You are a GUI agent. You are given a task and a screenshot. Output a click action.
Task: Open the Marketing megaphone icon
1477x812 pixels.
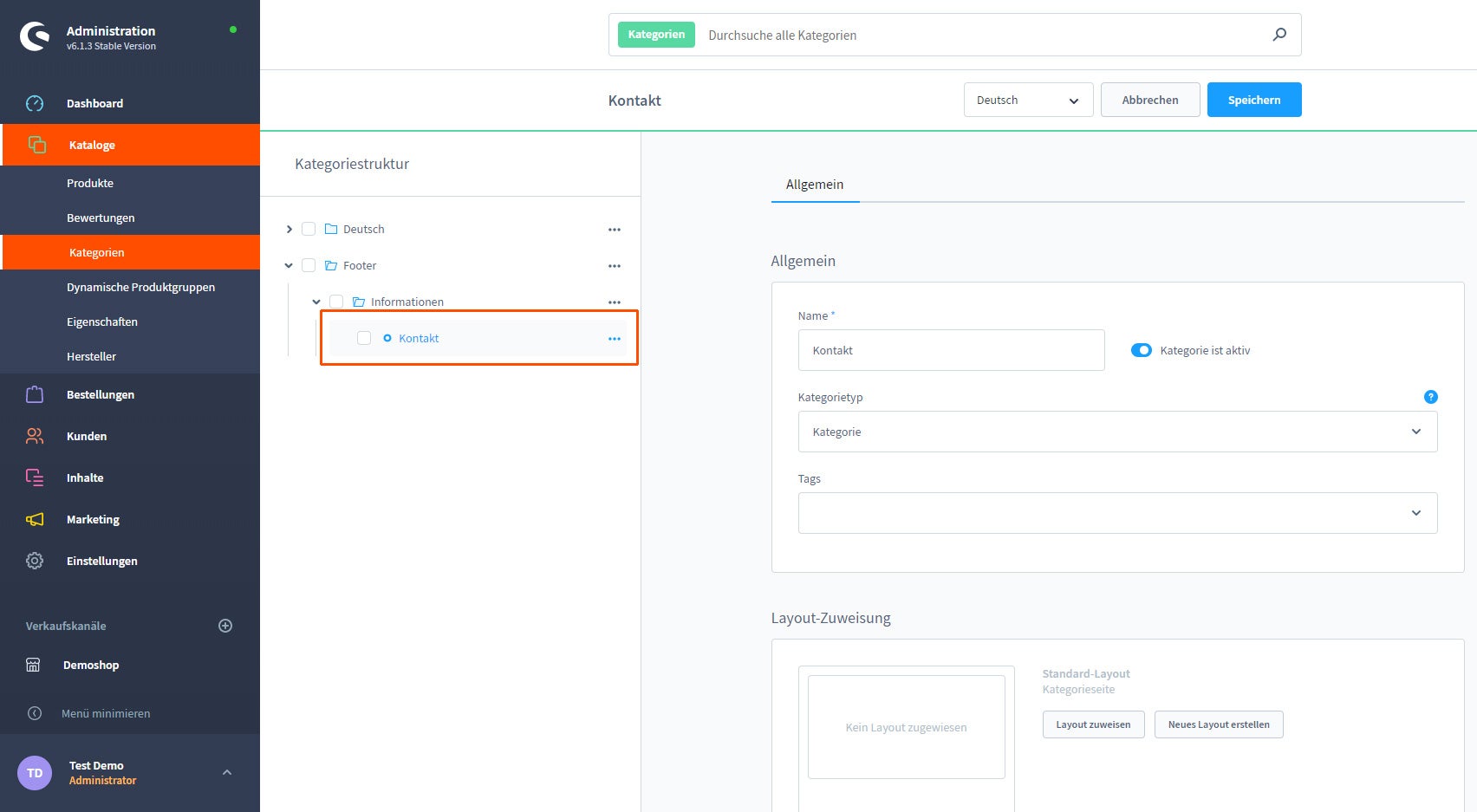pyautogui.click(x=35, y=519)
